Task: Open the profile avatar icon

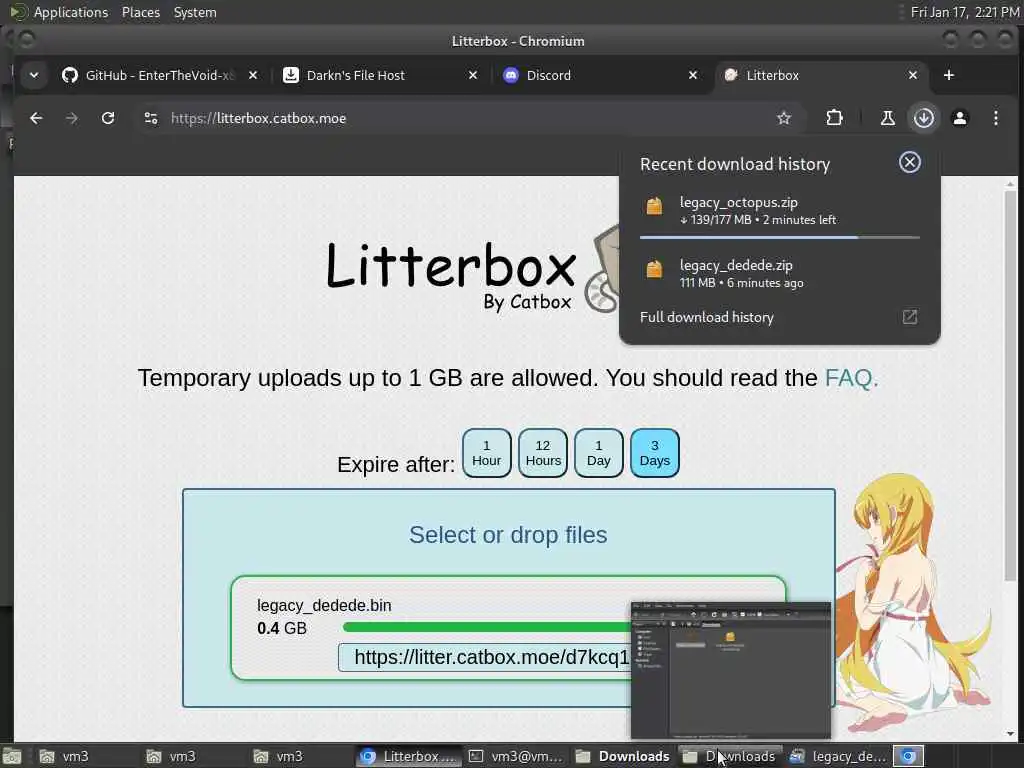Action: click(959, 118)
